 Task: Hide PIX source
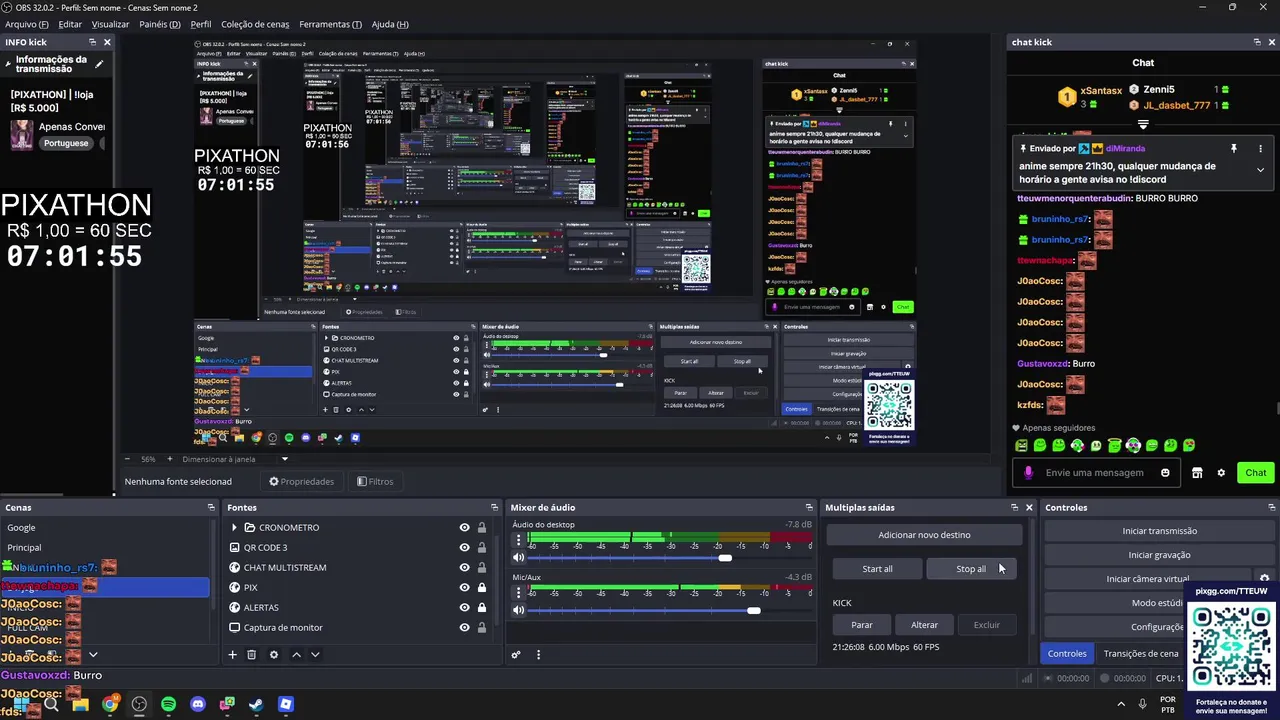464,588
